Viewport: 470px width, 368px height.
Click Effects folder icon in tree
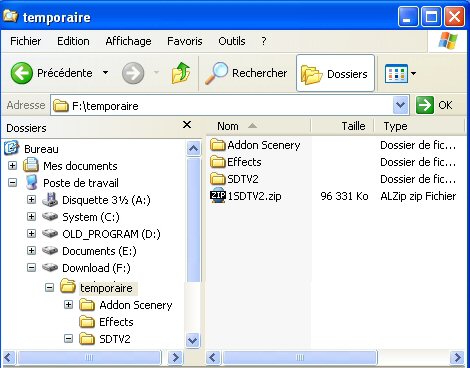click(x=87, y=321)
